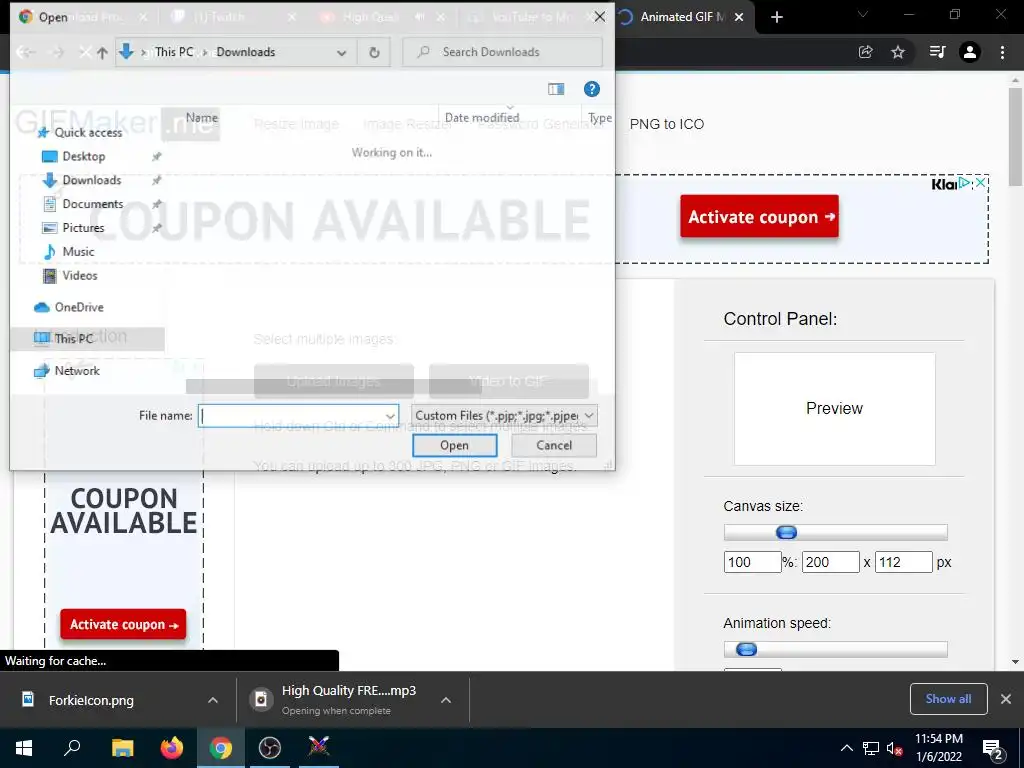Show hidden system tray icons

click(846, 748)
